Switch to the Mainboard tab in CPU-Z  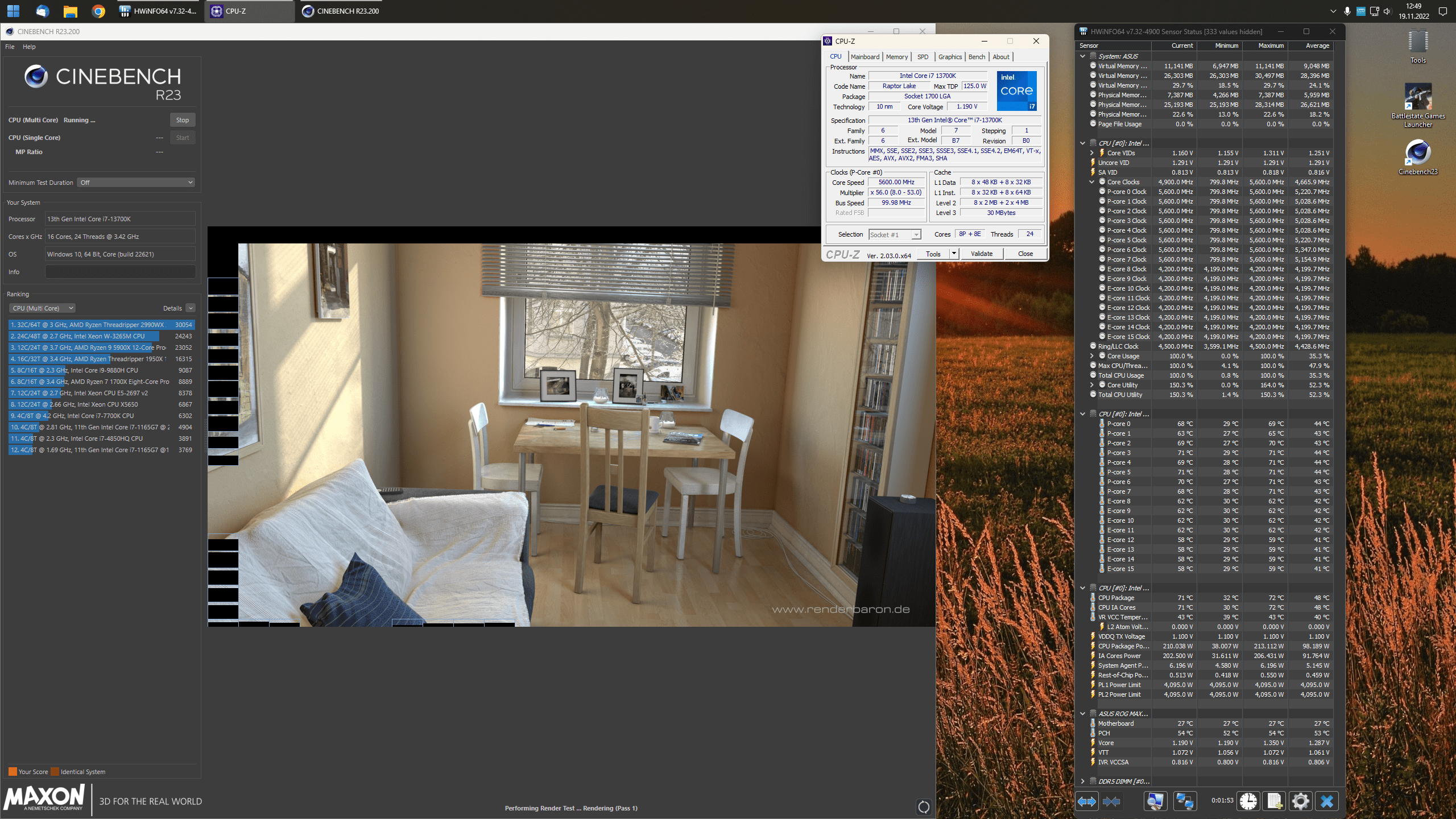pos(864,57)
